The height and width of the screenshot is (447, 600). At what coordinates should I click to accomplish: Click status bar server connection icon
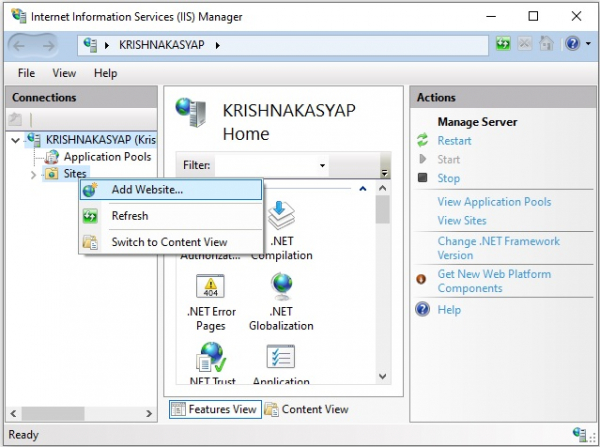coord(579,434)
